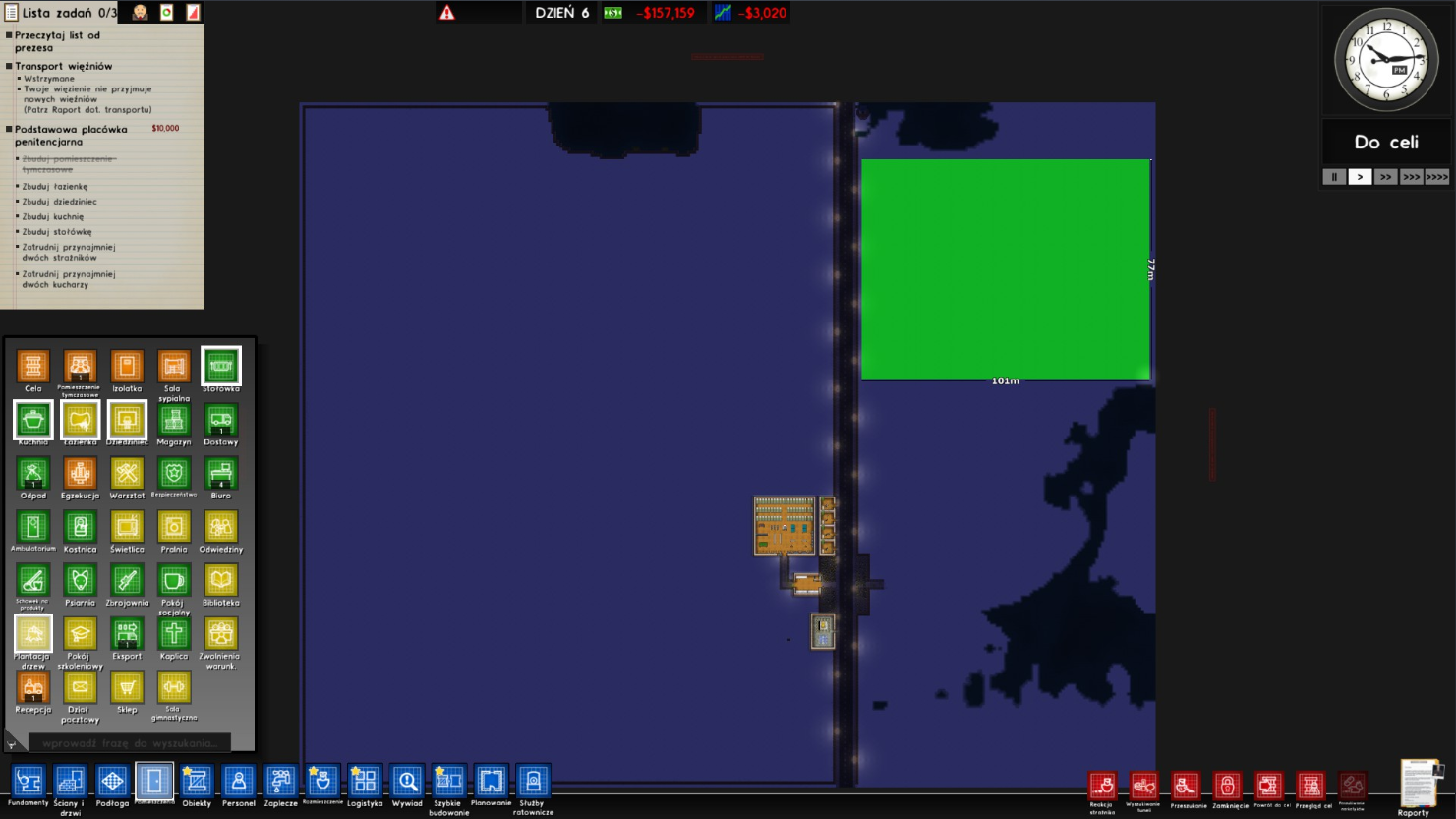Trigger the Reakcja strażnika action
This screenshot has height=819, width=1456.
[1102, 786]
